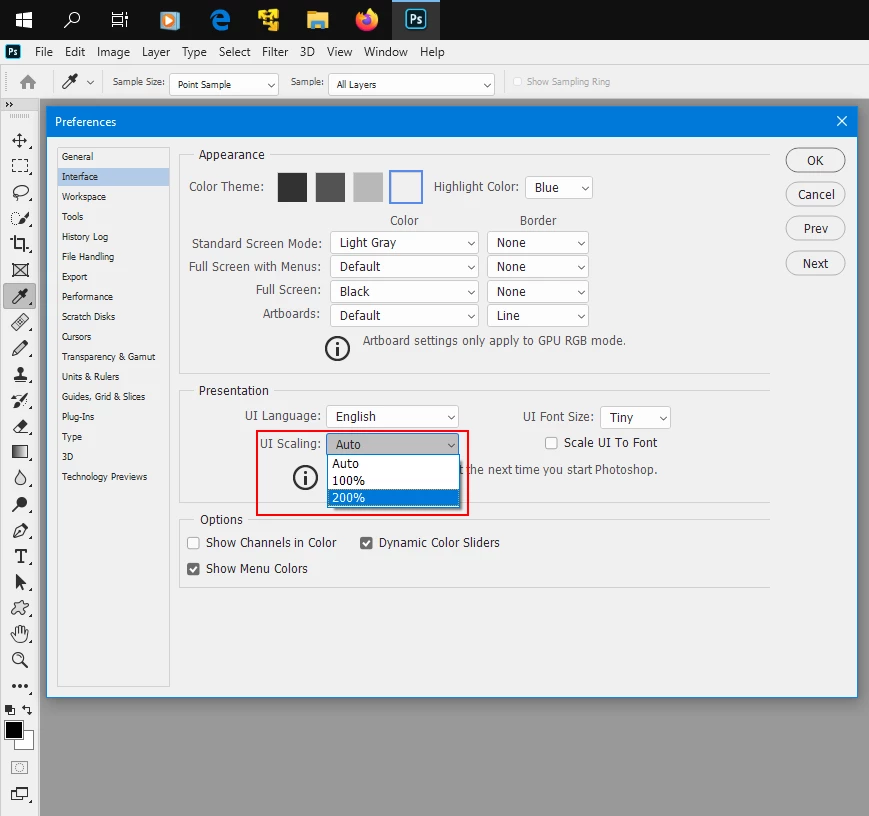Select the Healing Brush tool
This screenshot has height=816, width=869.
(20, 322)
